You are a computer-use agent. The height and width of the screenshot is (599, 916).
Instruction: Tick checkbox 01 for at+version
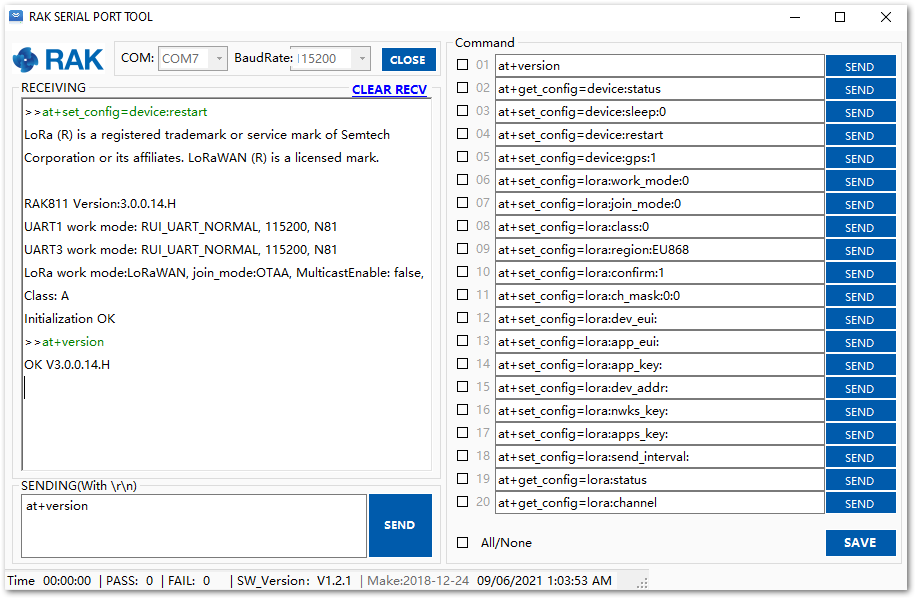[462, 65]
